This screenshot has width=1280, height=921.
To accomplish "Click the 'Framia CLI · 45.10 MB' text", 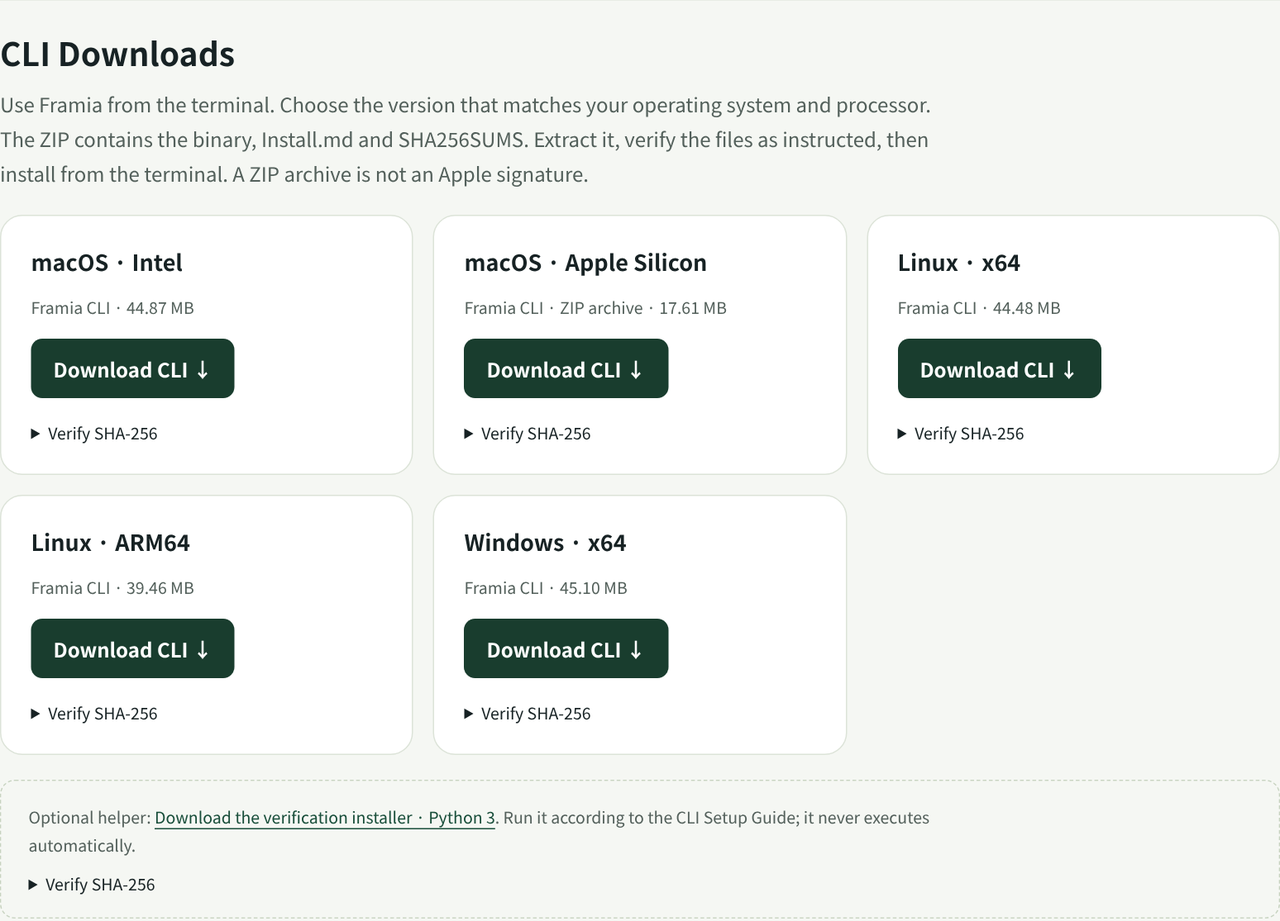I will [546, 588].
